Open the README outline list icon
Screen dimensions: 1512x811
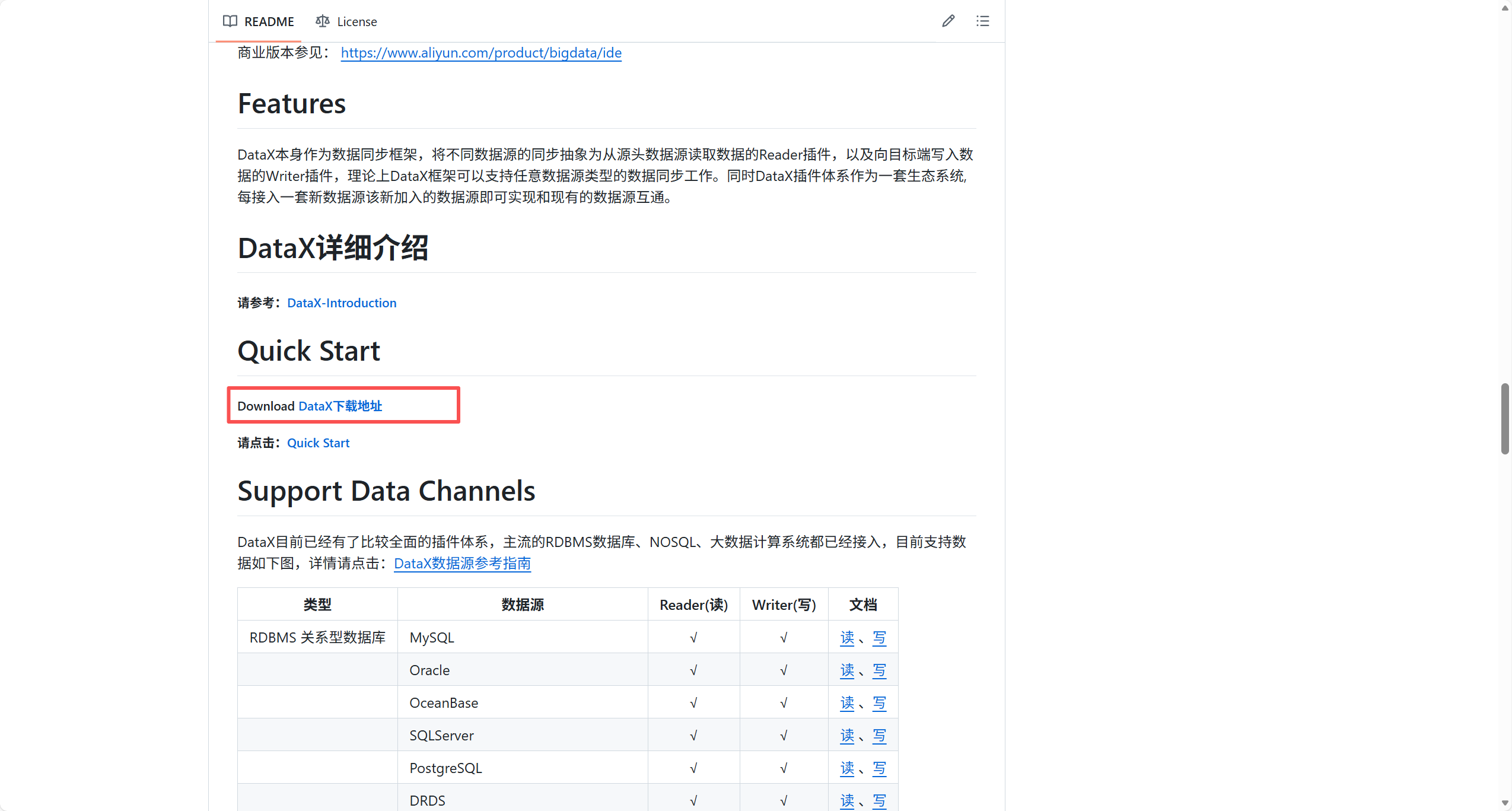(x=982, y=21)
